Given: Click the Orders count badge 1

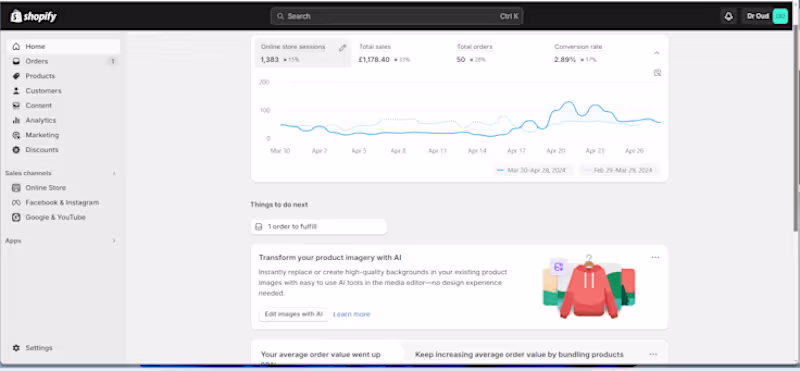Looking at the screenshot, I should (113, 61).
